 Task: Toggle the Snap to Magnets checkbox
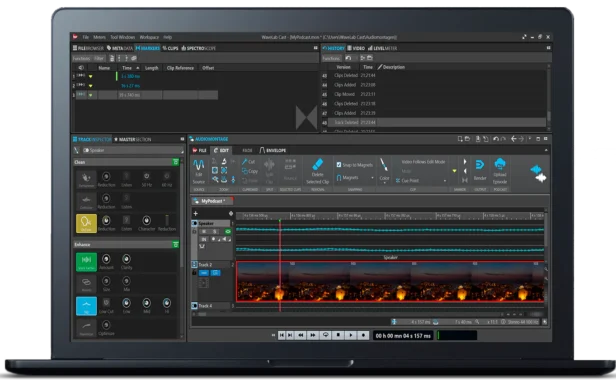point(339,165)
